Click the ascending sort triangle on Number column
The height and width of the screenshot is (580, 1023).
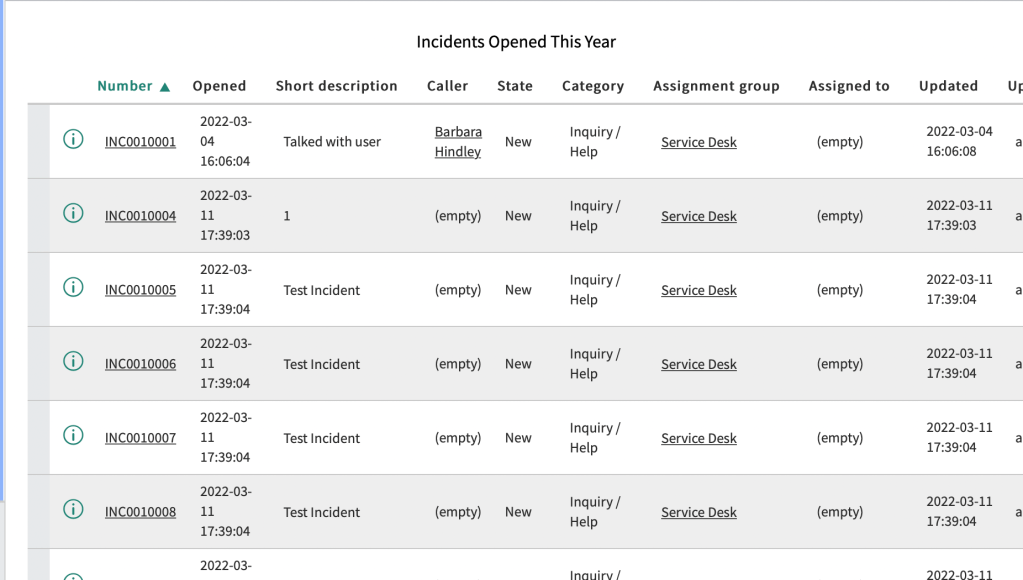click(x=164, y=86)
